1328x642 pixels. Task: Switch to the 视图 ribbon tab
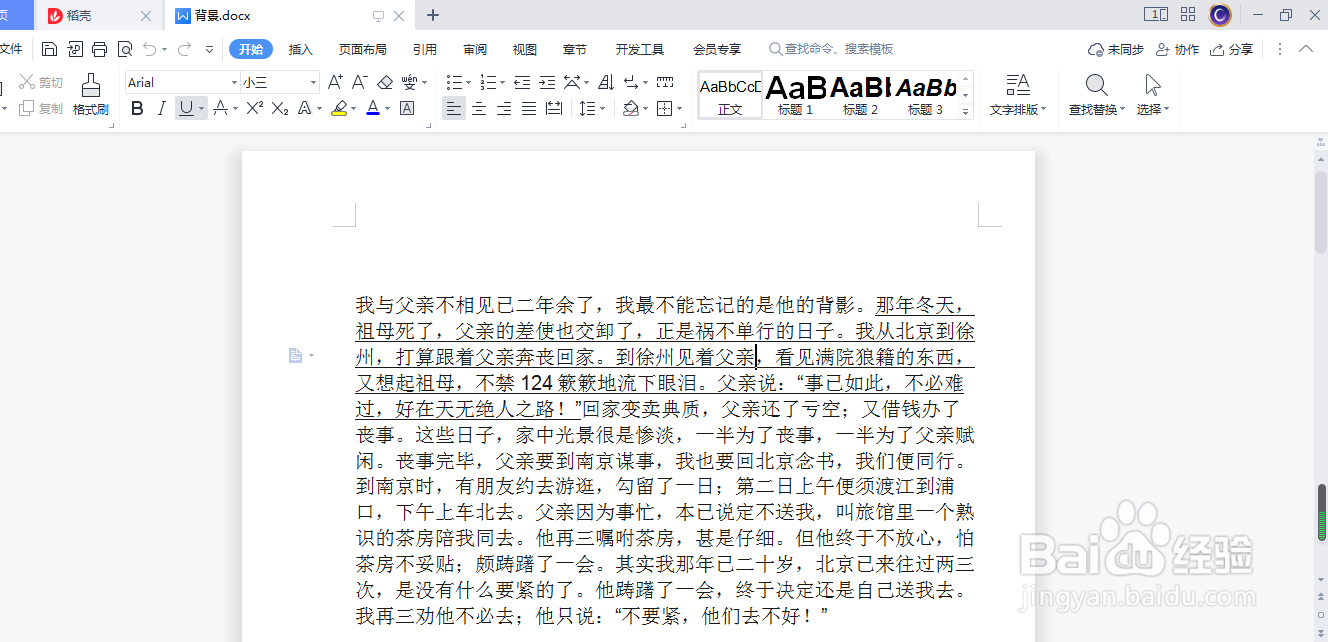525,49
